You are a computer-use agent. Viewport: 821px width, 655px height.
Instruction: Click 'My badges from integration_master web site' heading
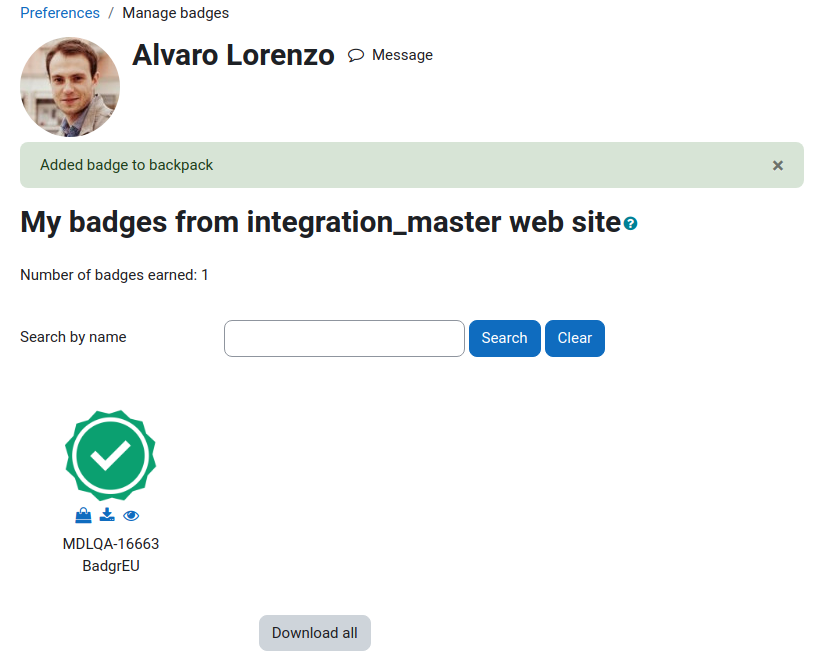pyautogui.click(x=320, y=222)
